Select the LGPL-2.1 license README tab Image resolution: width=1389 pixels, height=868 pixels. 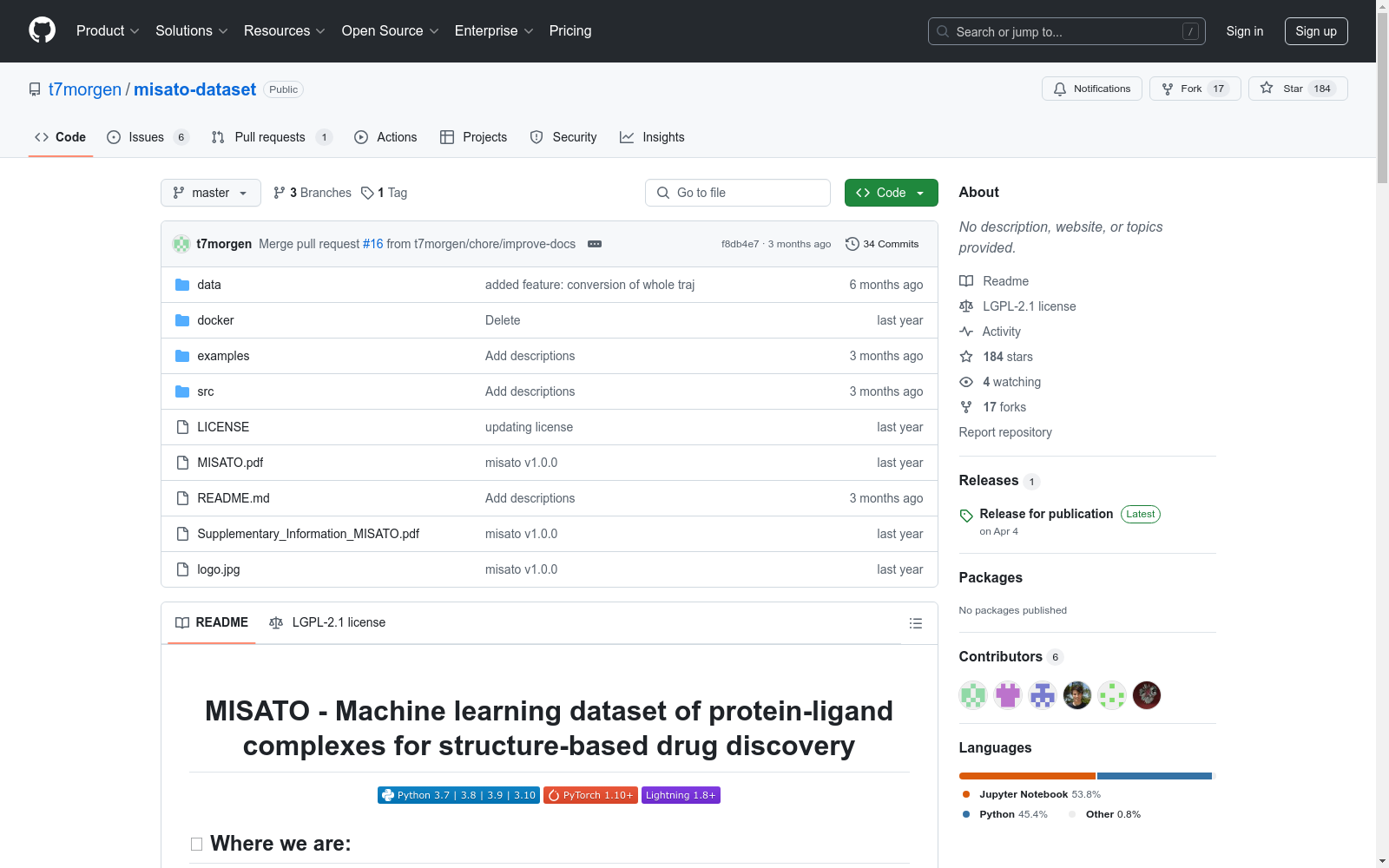[x=327, y=622]
